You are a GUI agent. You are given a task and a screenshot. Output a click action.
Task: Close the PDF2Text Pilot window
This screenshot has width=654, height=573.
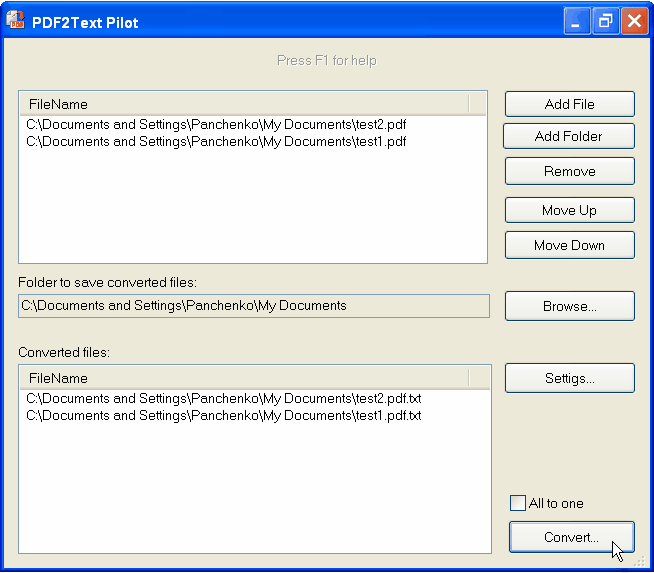(x=634, y=21)
